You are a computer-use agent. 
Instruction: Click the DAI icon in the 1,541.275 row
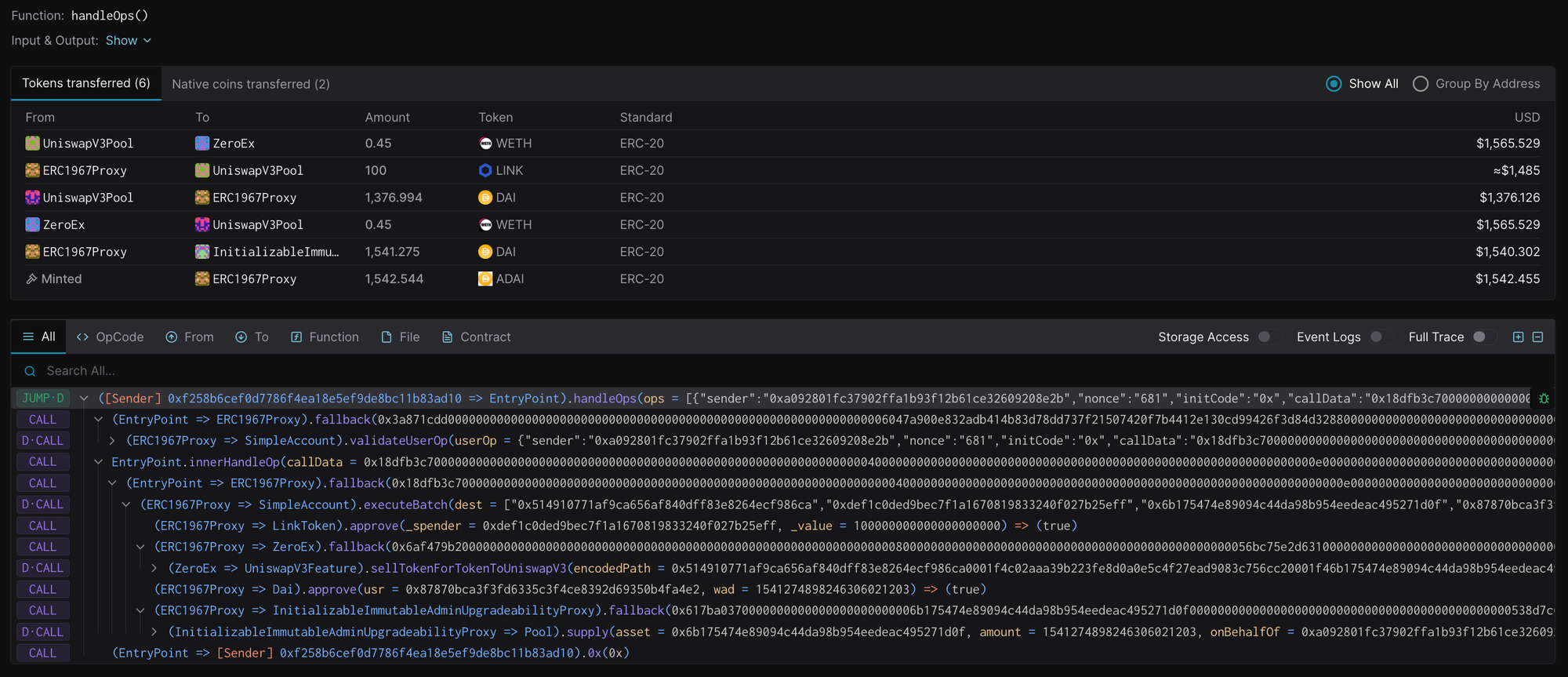click(485, 252)
